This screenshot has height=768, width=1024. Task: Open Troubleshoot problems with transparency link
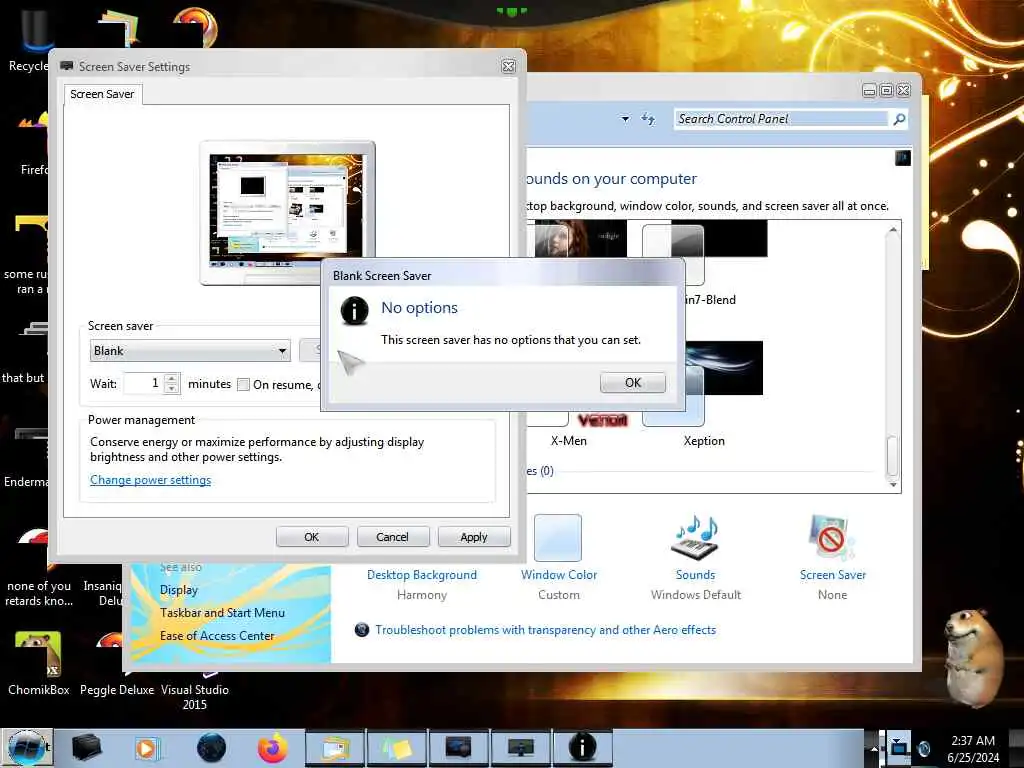tap(545, 630)
